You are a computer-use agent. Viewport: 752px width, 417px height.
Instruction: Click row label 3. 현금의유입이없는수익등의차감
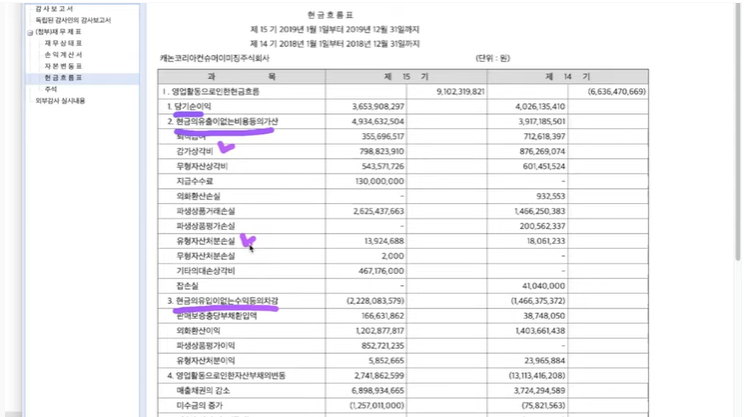point(223,301)
